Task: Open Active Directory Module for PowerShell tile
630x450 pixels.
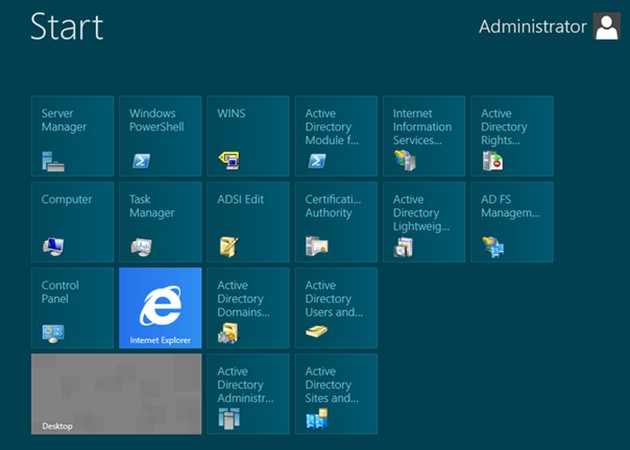Action: tap(336, 136)
